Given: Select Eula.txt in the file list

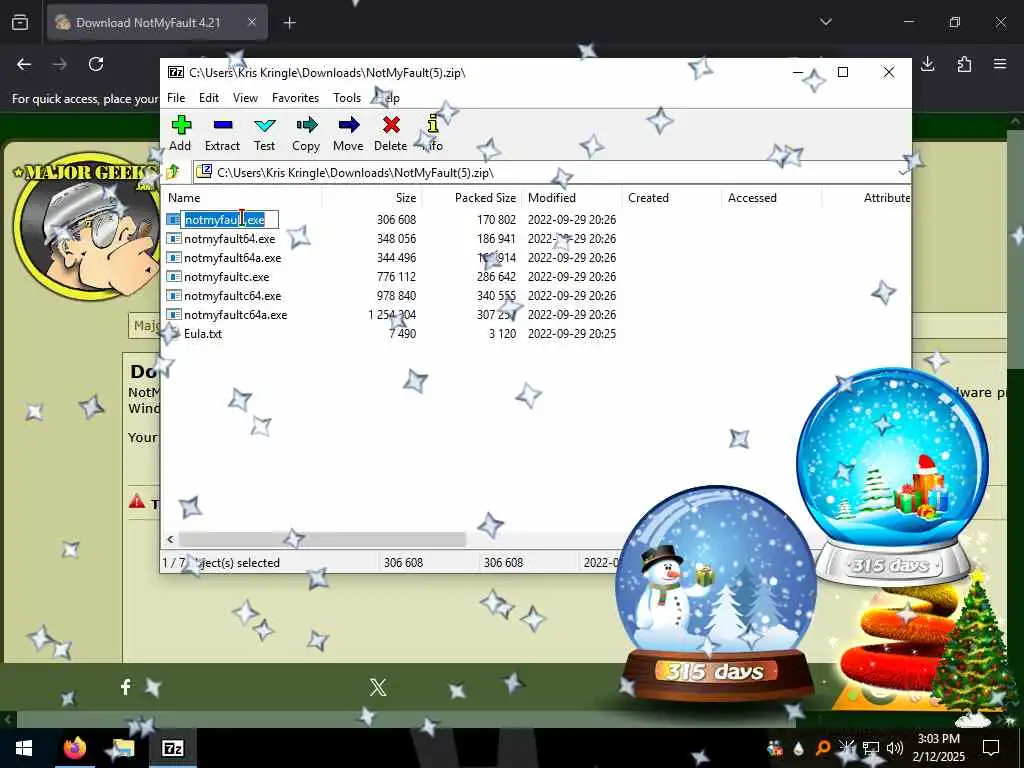Looking at the screenshot, I should (203, 334).
